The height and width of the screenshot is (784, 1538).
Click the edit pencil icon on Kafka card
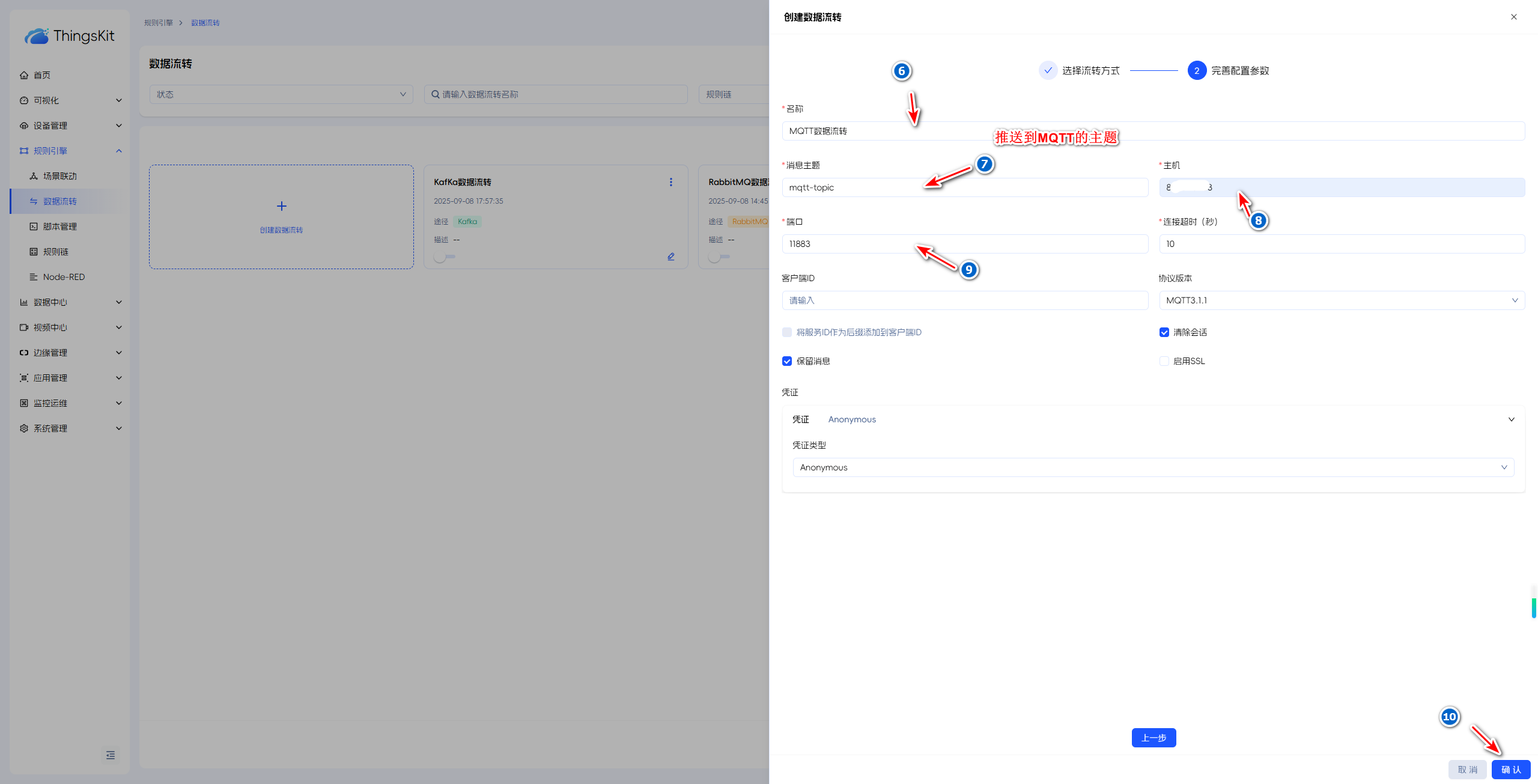pyautogui.click(x=671, y=257)
